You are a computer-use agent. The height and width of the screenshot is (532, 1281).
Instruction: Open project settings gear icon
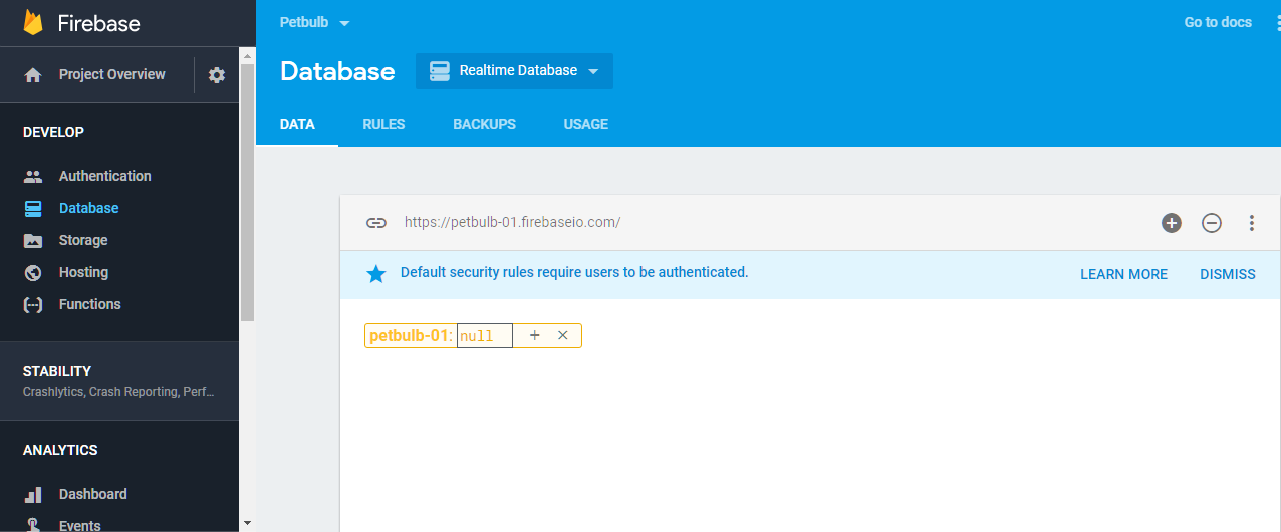(217, 75)
